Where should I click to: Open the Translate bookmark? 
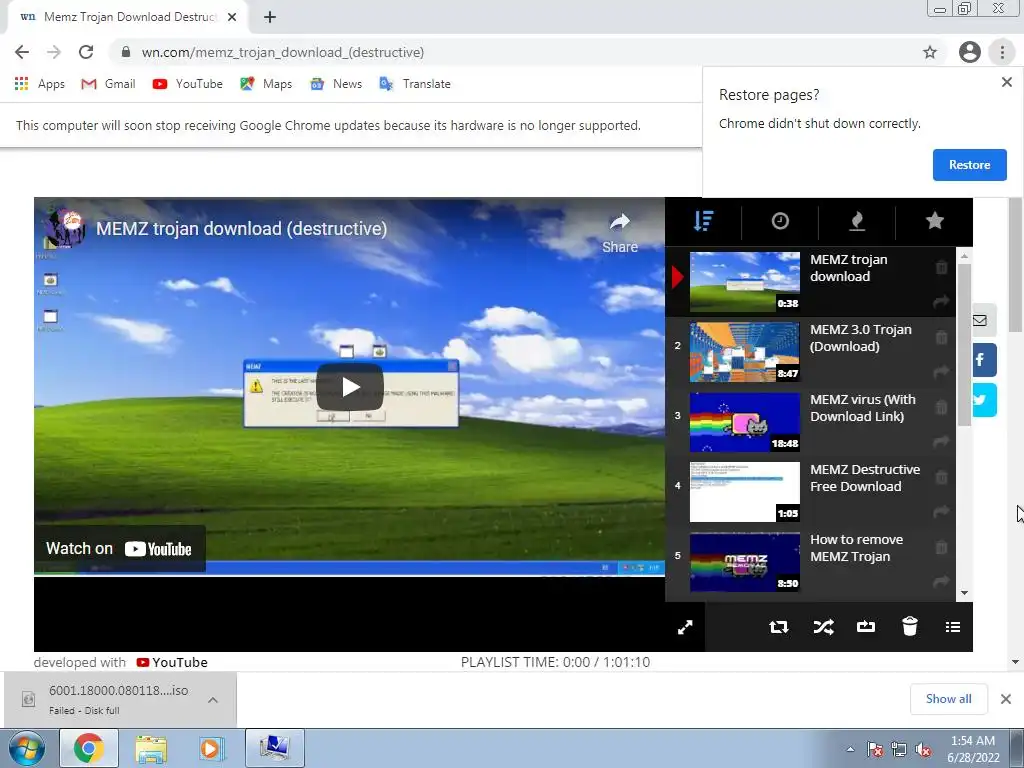(415, 84)
